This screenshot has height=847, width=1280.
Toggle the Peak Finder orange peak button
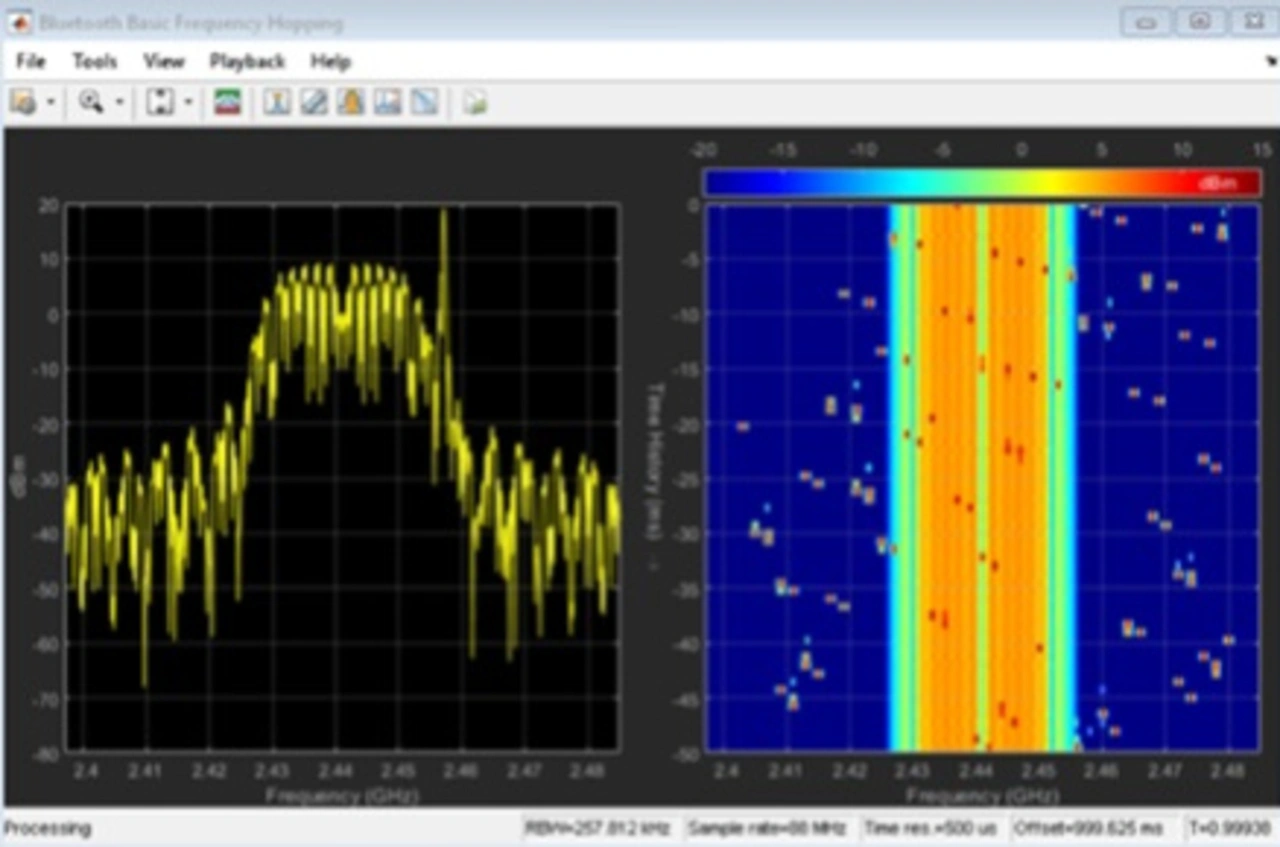pos(350,102)
